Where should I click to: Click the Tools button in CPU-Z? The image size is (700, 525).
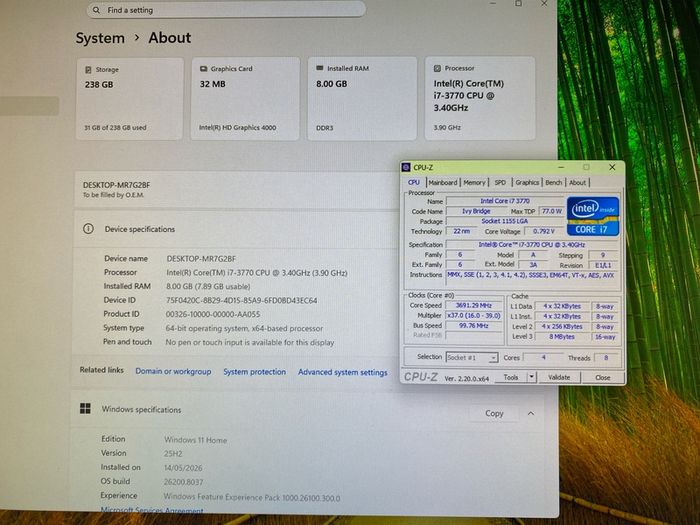coord(511,377)
